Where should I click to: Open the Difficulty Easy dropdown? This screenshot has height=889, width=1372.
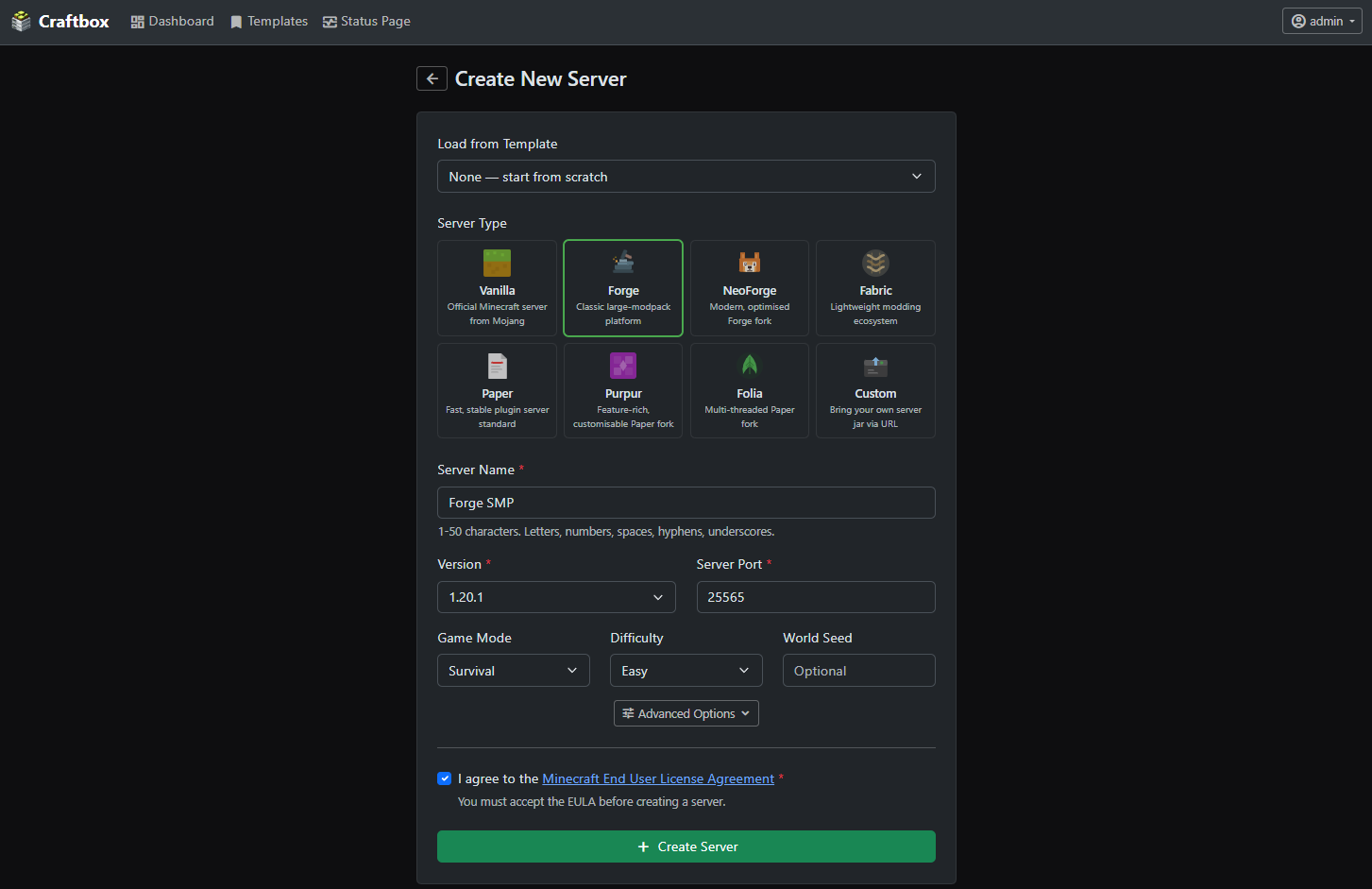click(686, 671)
